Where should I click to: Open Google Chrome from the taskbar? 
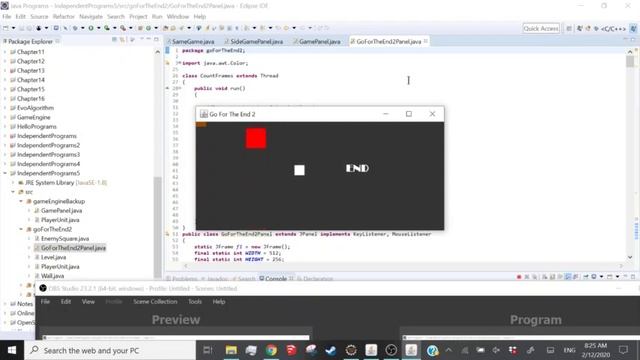click(x=271, y=350)
